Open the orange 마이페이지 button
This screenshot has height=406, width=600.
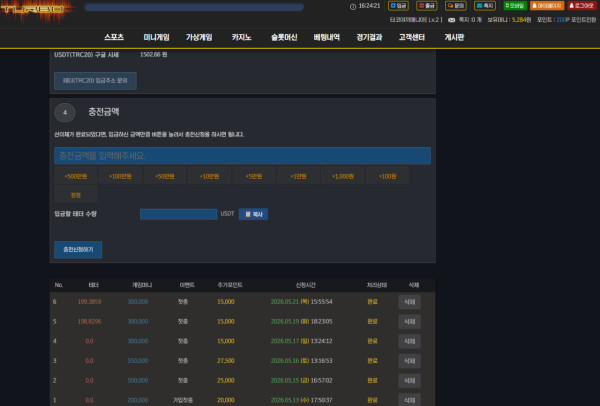547,6
